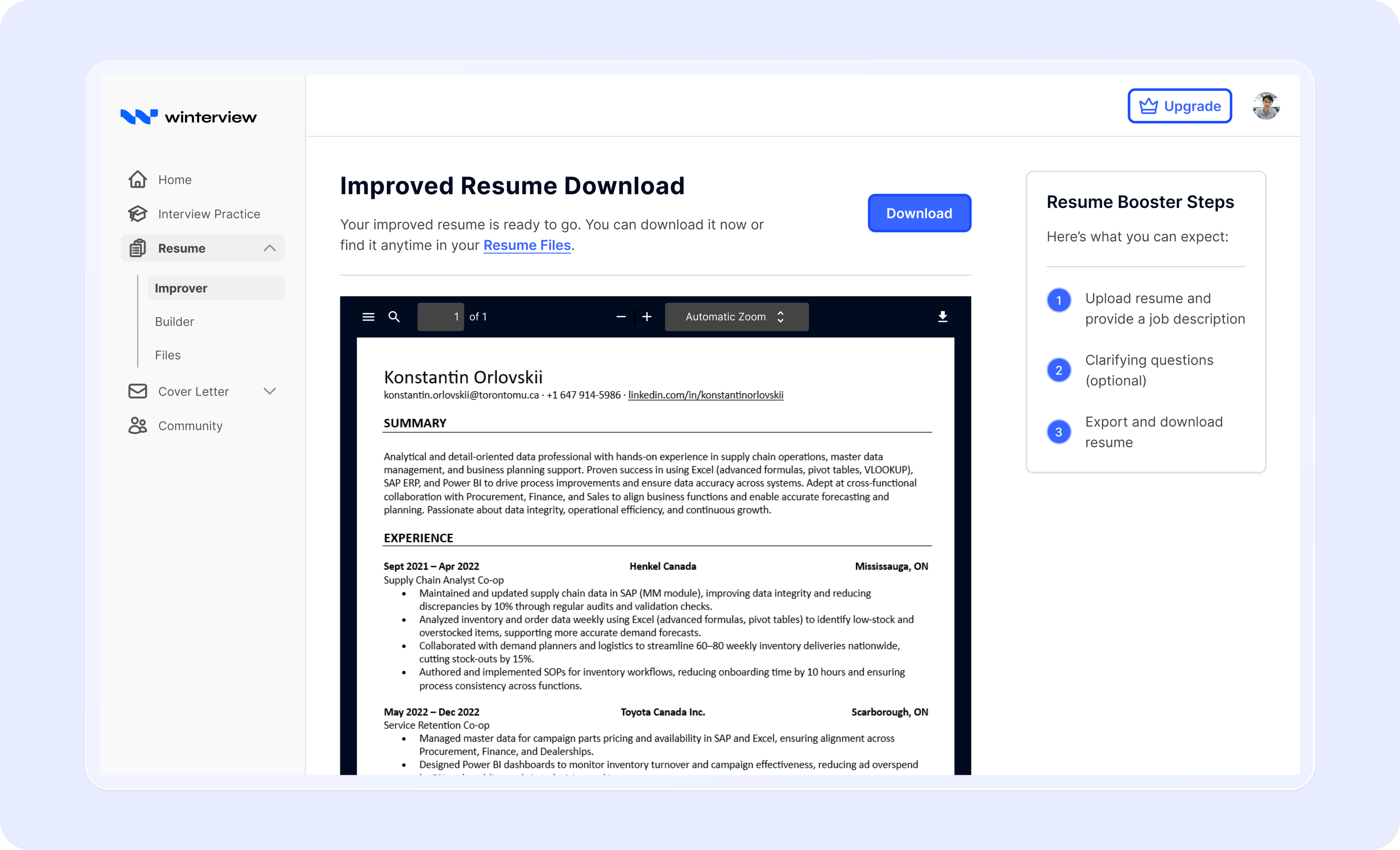This screenshot has width=1400, height=850.
Task: Click the Upgrade button
Action: [1180, 106]
